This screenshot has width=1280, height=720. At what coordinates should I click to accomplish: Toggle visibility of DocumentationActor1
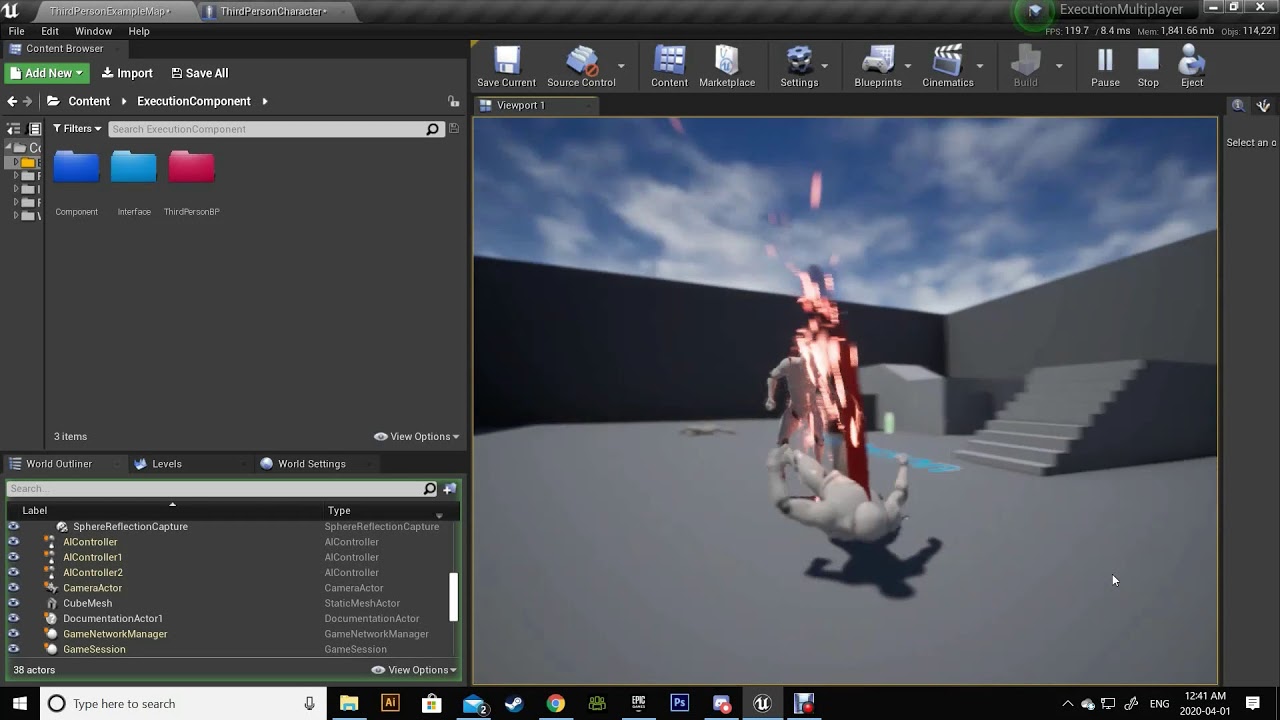click(13, 619)
